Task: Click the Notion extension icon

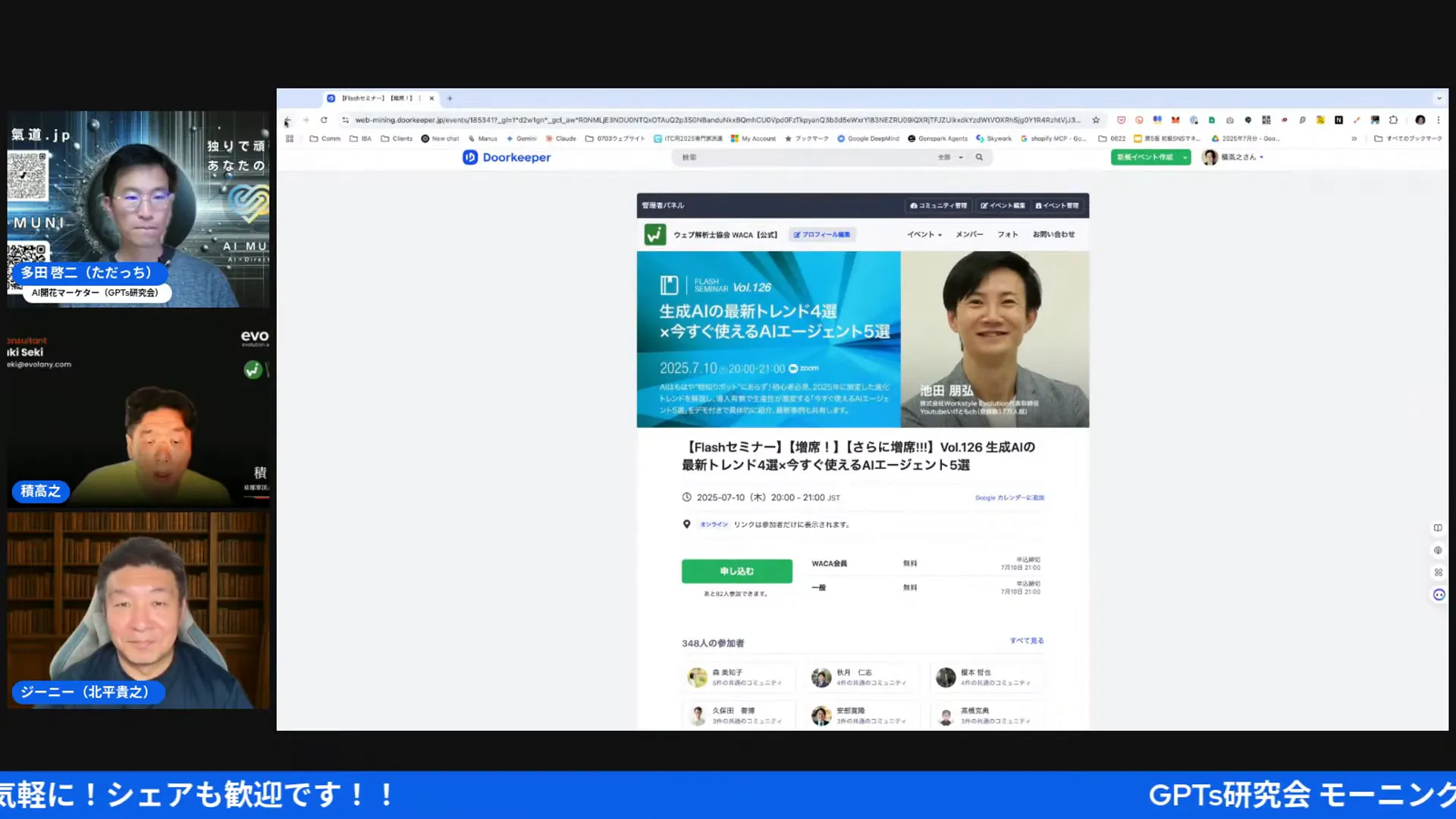Action: pyautogui.click(x=1338, y=121)
